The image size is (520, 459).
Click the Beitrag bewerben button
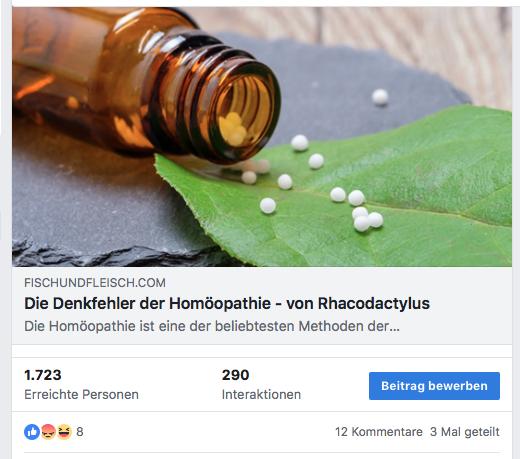coord(434,386)
